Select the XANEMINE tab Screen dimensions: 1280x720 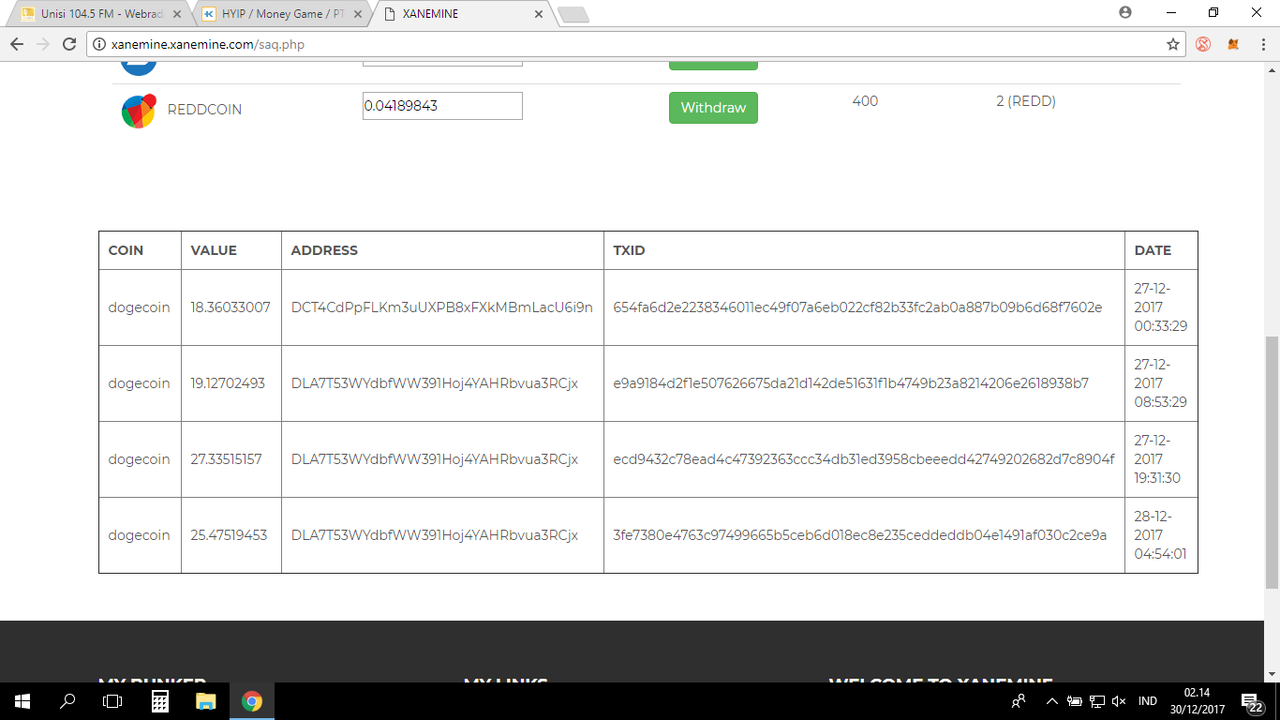(463, 14)
